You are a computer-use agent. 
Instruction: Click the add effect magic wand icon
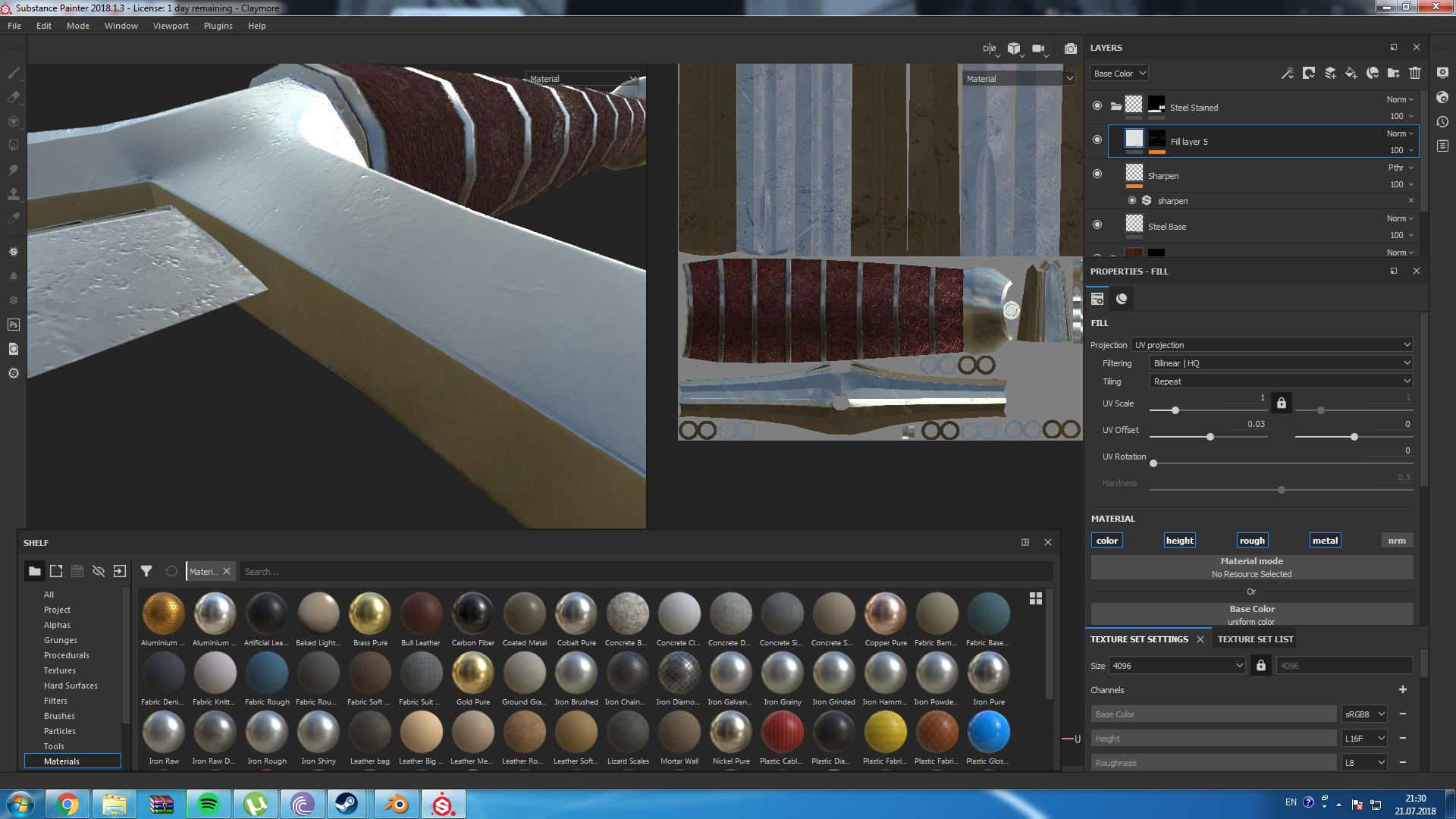(1288, 73)
